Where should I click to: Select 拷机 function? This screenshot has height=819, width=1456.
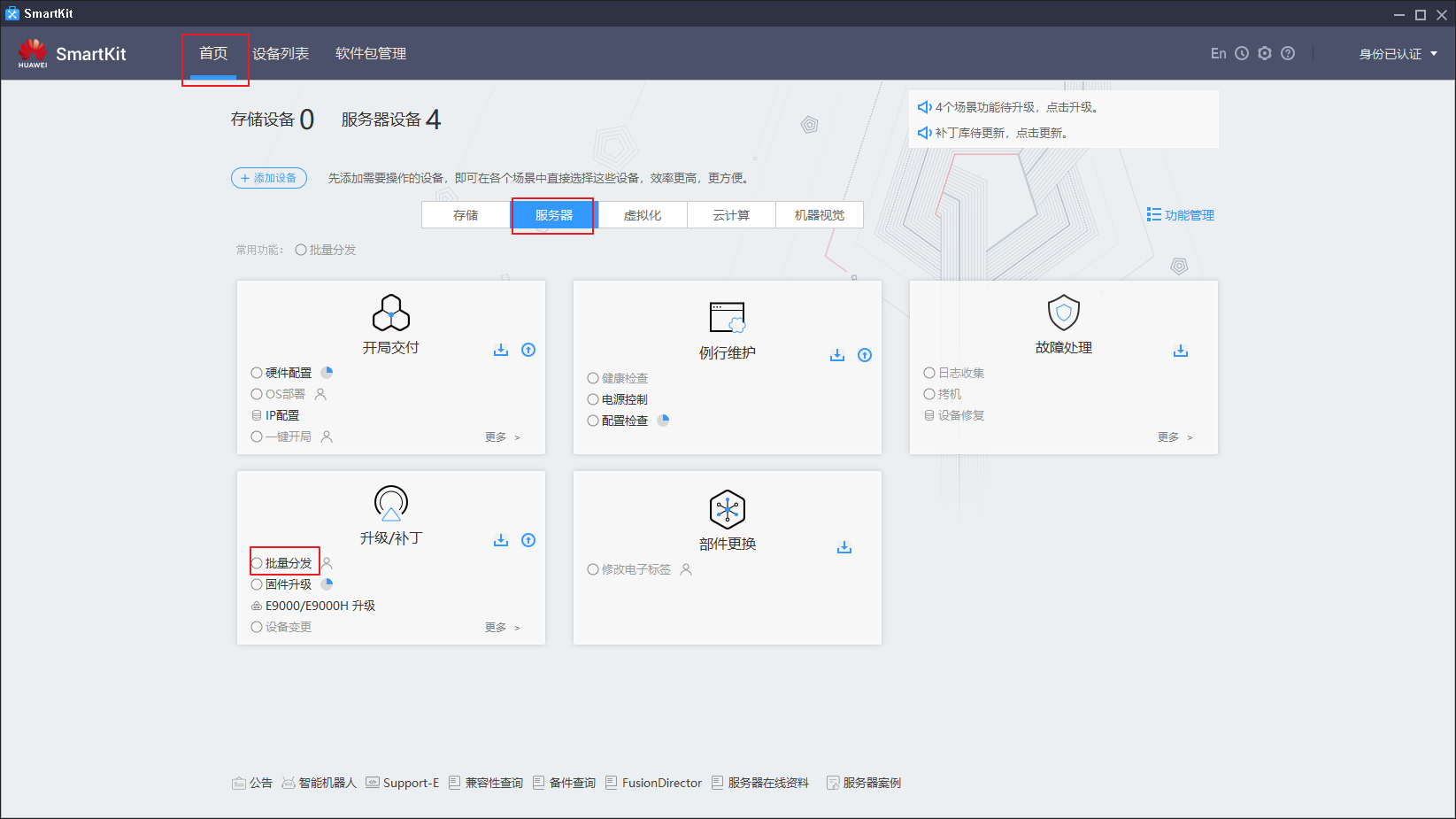[x=943, y=394]
